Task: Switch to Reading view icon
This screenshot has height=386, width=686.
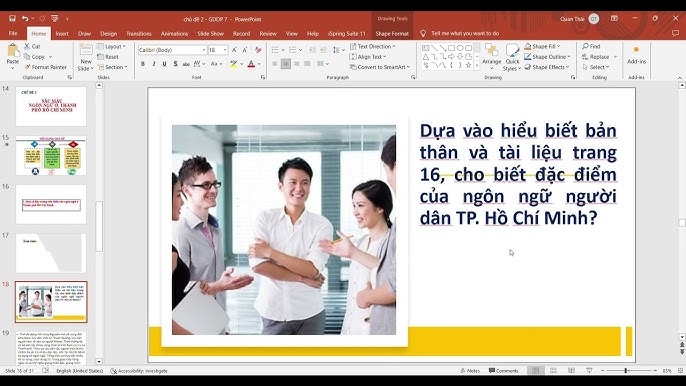Action: pos(571,371)
